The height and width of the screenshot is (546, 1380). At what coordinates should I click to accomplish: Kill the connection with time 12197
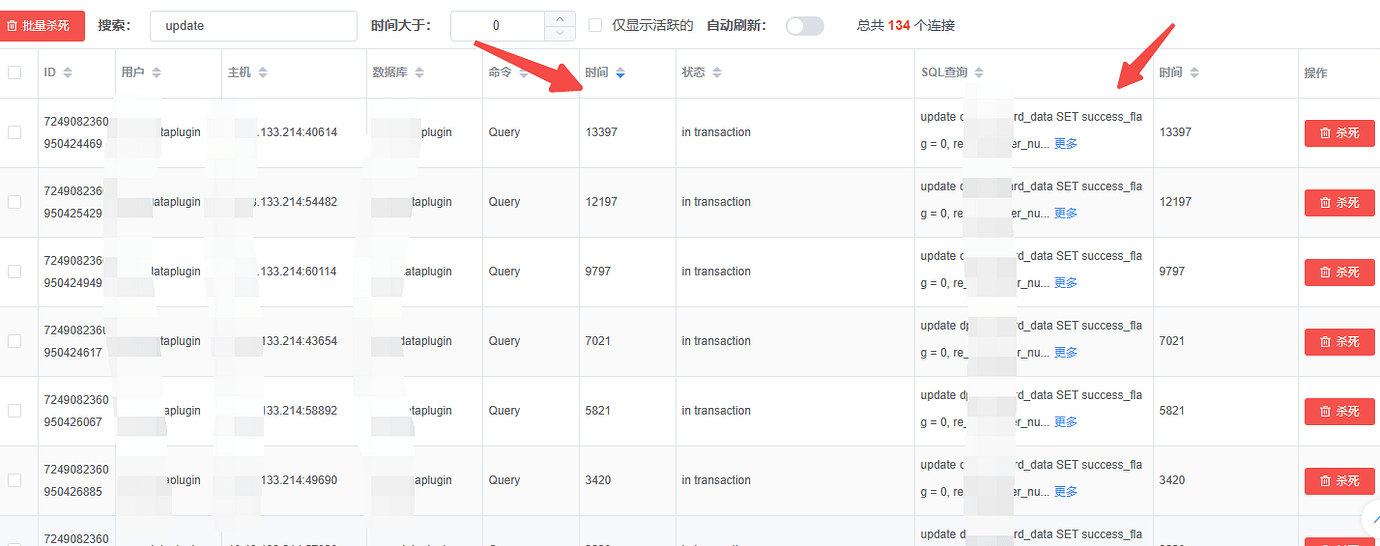pyautogui.click(x=1339, y=202)
